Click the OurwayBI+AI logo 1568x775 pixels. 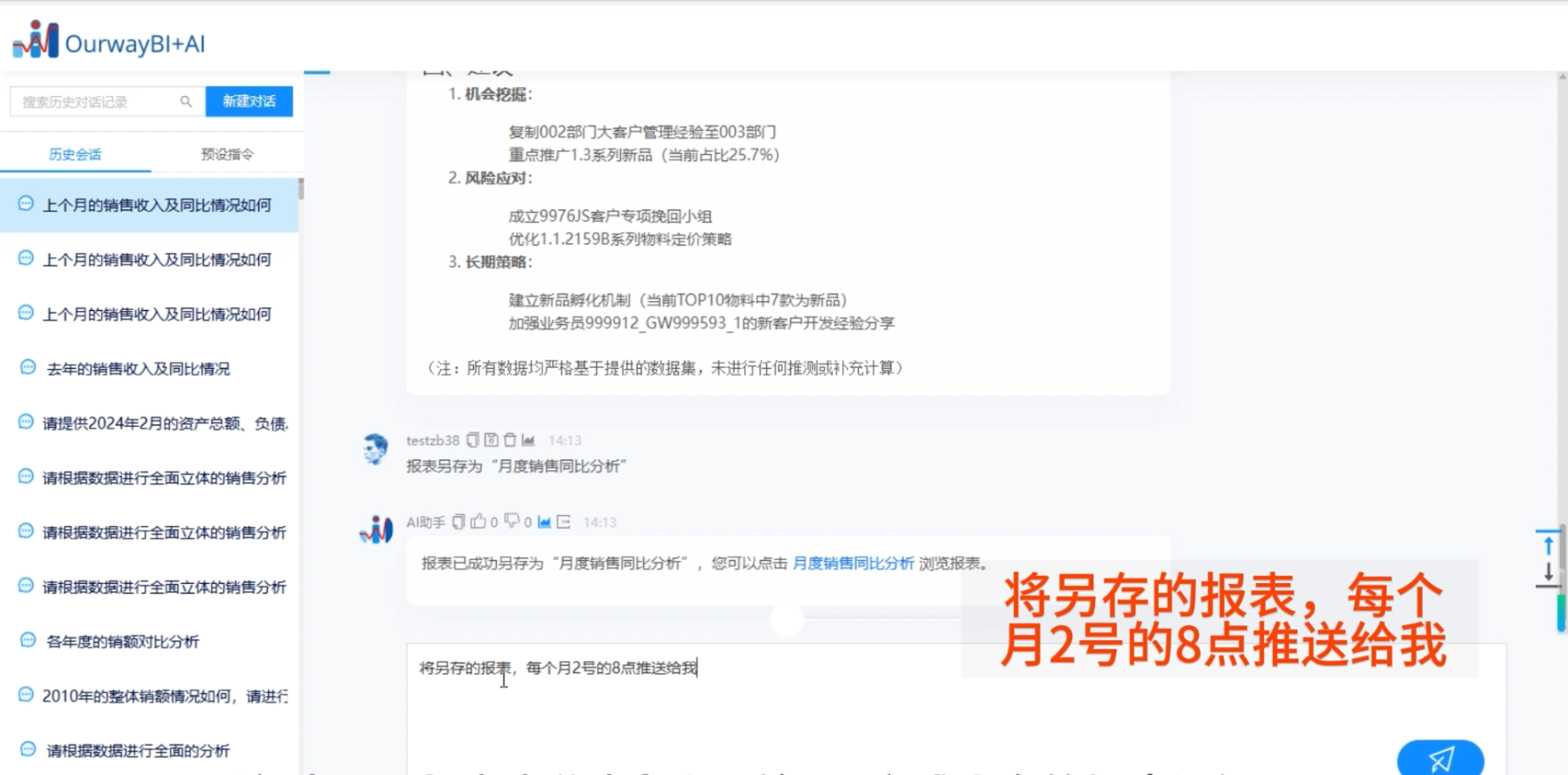tap(108, 41)
